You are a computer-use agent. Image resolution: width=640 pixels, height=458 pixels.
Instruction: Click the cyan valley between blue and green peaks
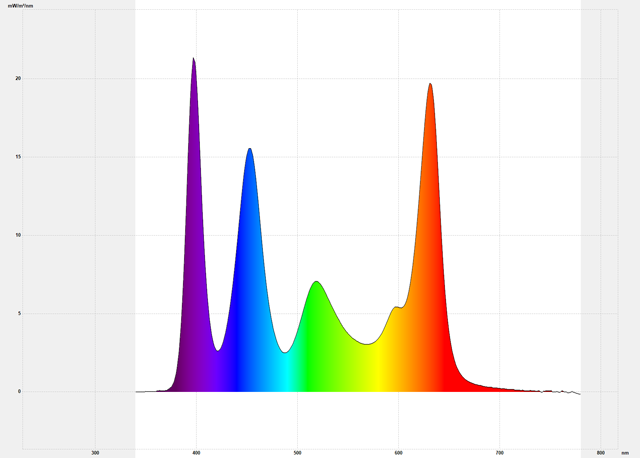[x=286, y=352]
